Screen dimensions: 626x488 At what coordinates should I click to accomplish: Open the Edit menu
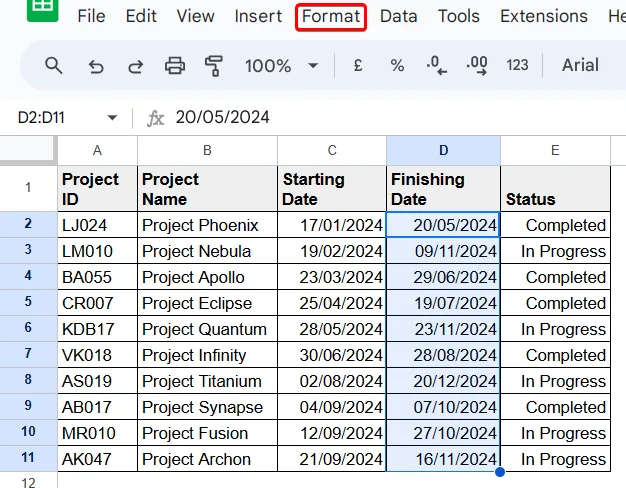(141, 16)
